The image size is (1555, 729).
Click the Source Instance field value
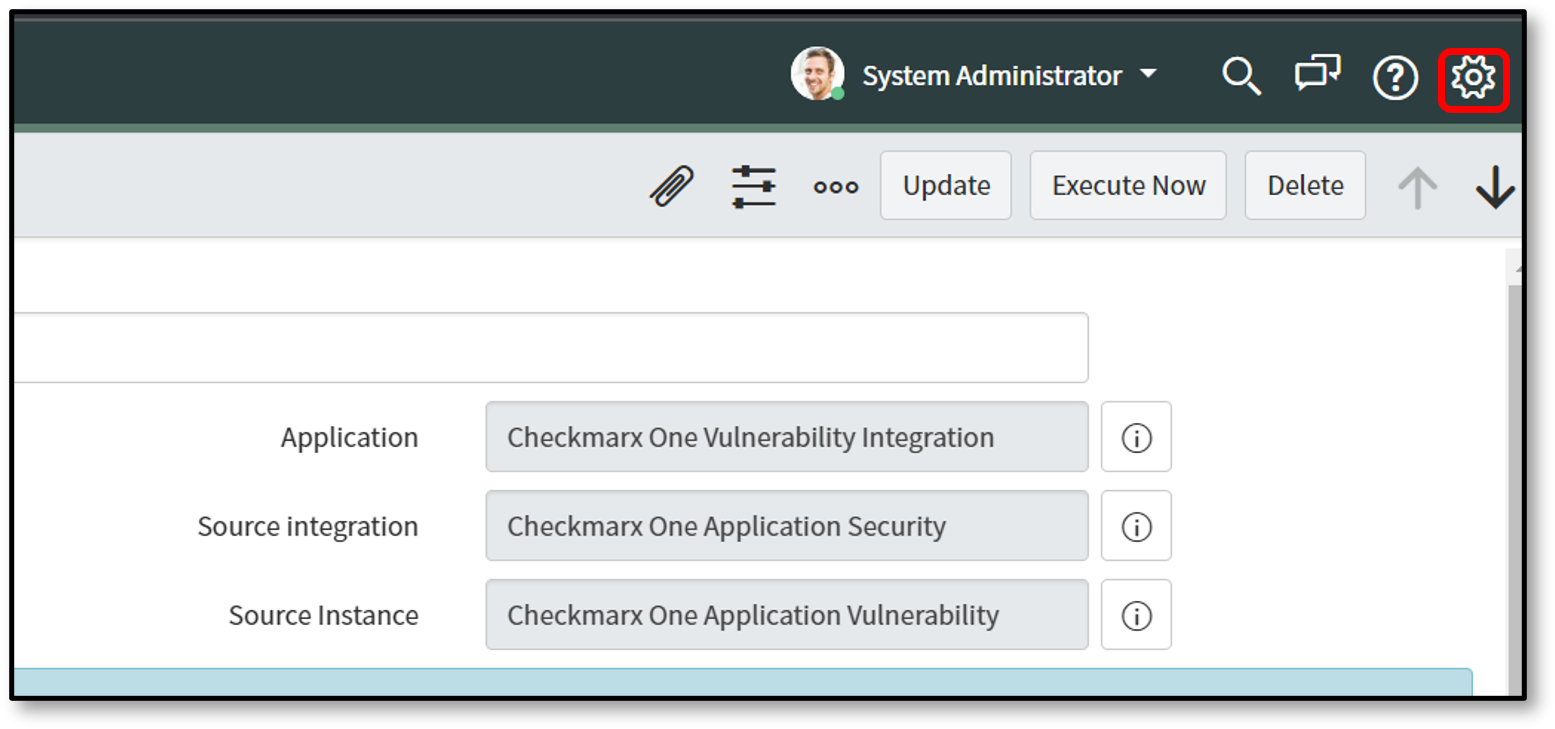click(787, 615)
